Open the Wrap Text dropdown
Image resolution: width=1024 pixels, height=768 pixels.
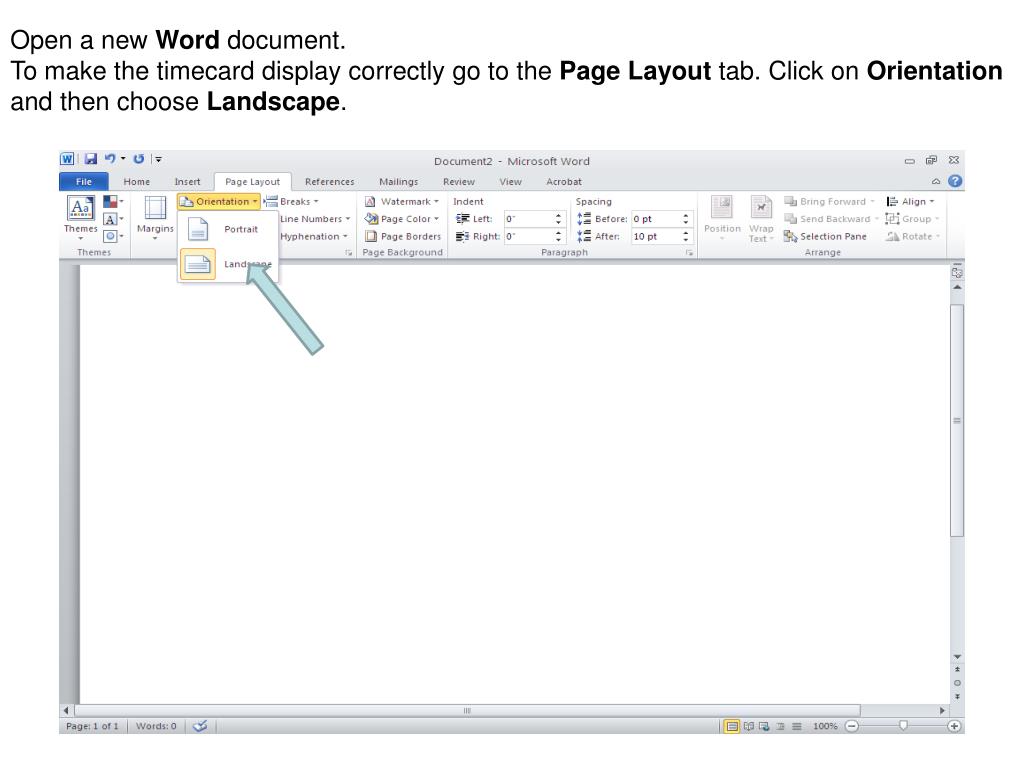[x=761, y=218]
